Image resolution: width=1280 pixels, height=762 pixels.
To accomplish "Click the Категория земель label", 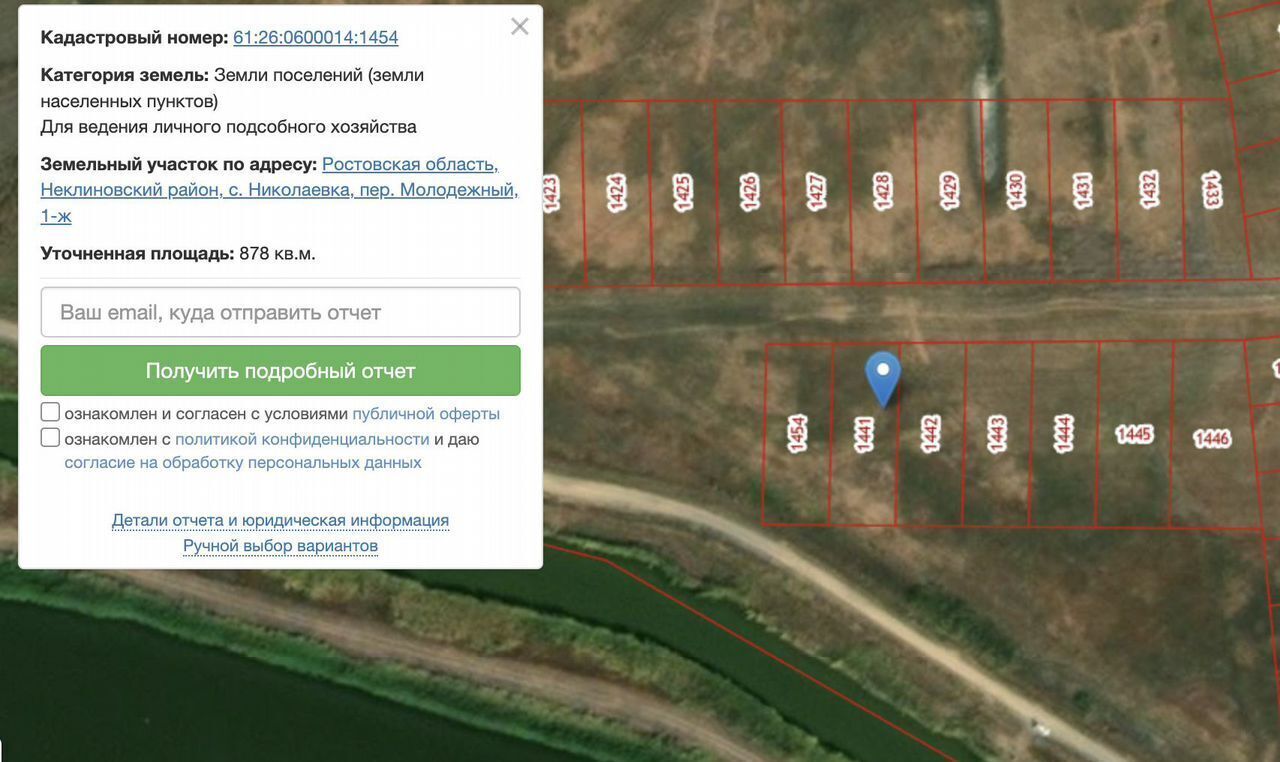I will [125, 76].
